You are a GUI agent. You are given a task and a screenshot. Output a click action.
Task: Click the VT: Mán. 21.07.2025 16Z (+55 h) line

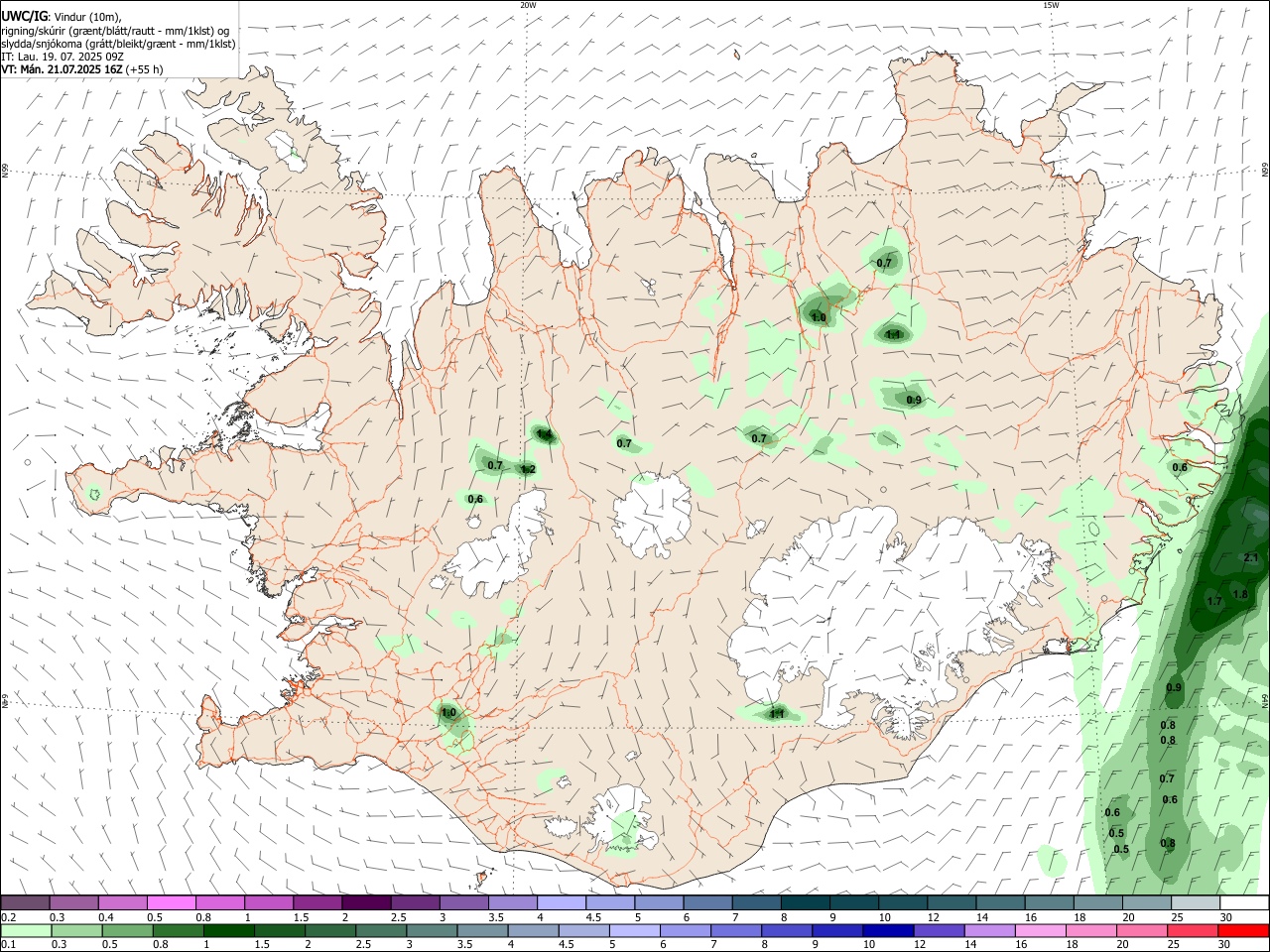82,69
